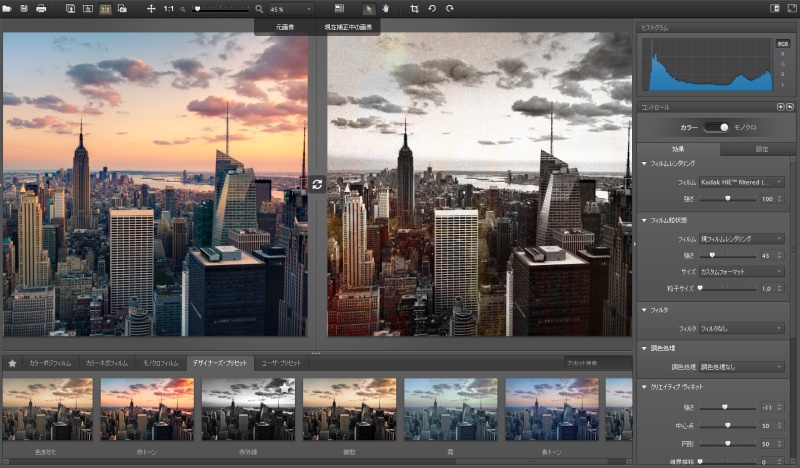
Task: Open the favorites star preset tab
Action: pos(12,363)
